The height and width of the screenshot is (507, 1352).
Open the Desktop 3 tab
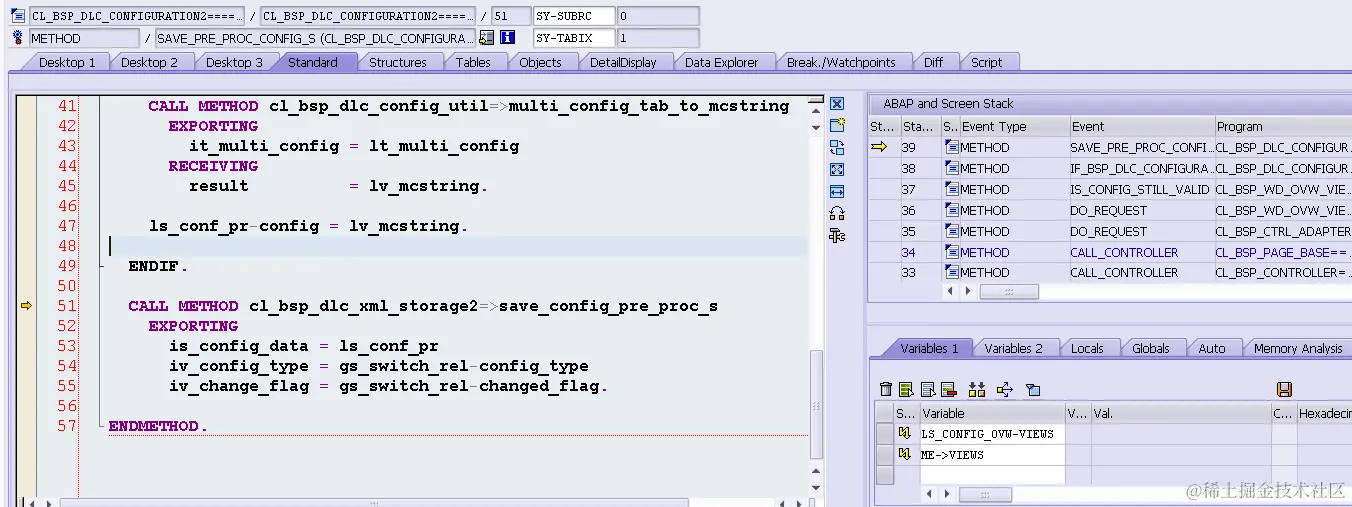(x=234, y=62)
